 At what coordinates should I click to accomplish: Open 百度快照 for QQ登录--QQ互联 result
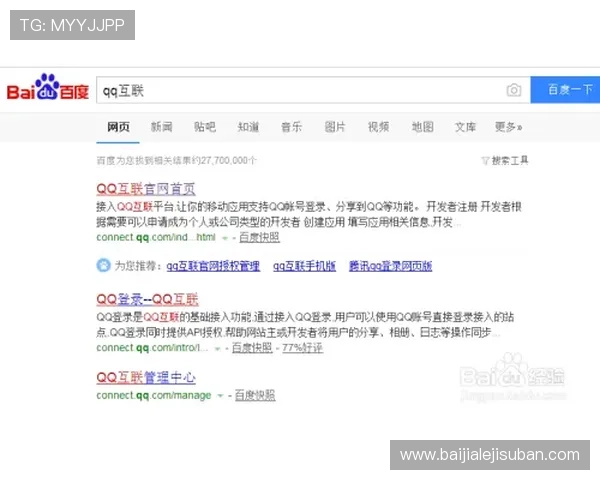[x=252, y=348]
